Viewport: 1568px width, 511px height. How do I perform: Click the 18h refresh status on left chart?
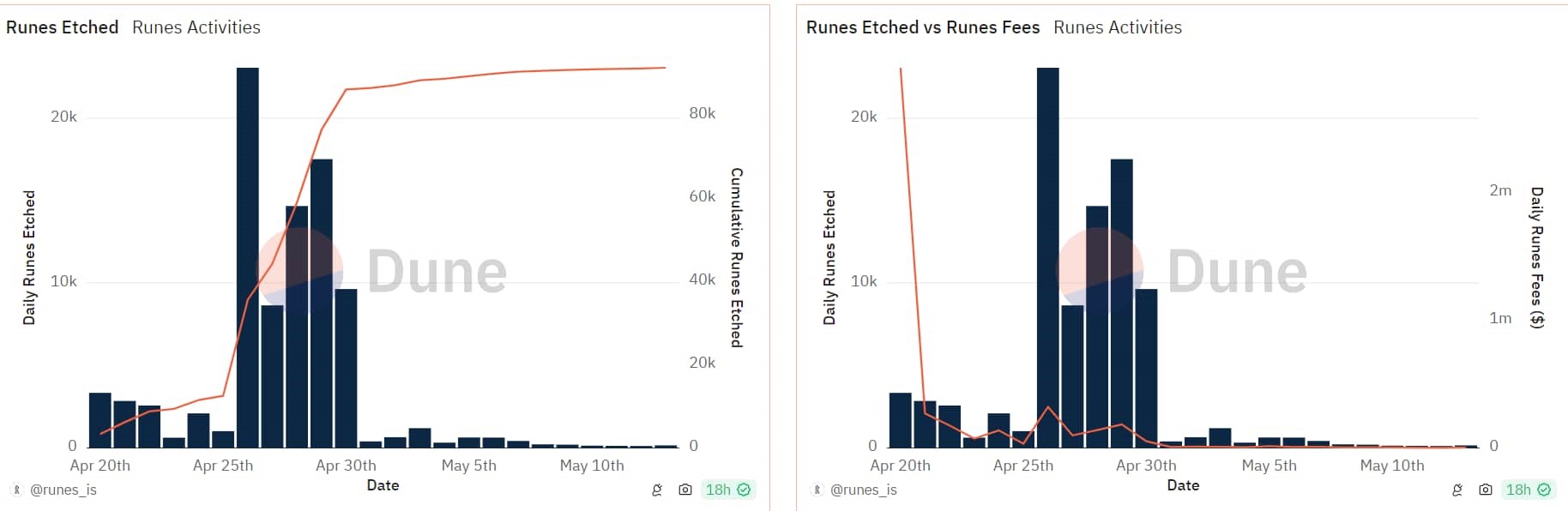tap(718, 490)
